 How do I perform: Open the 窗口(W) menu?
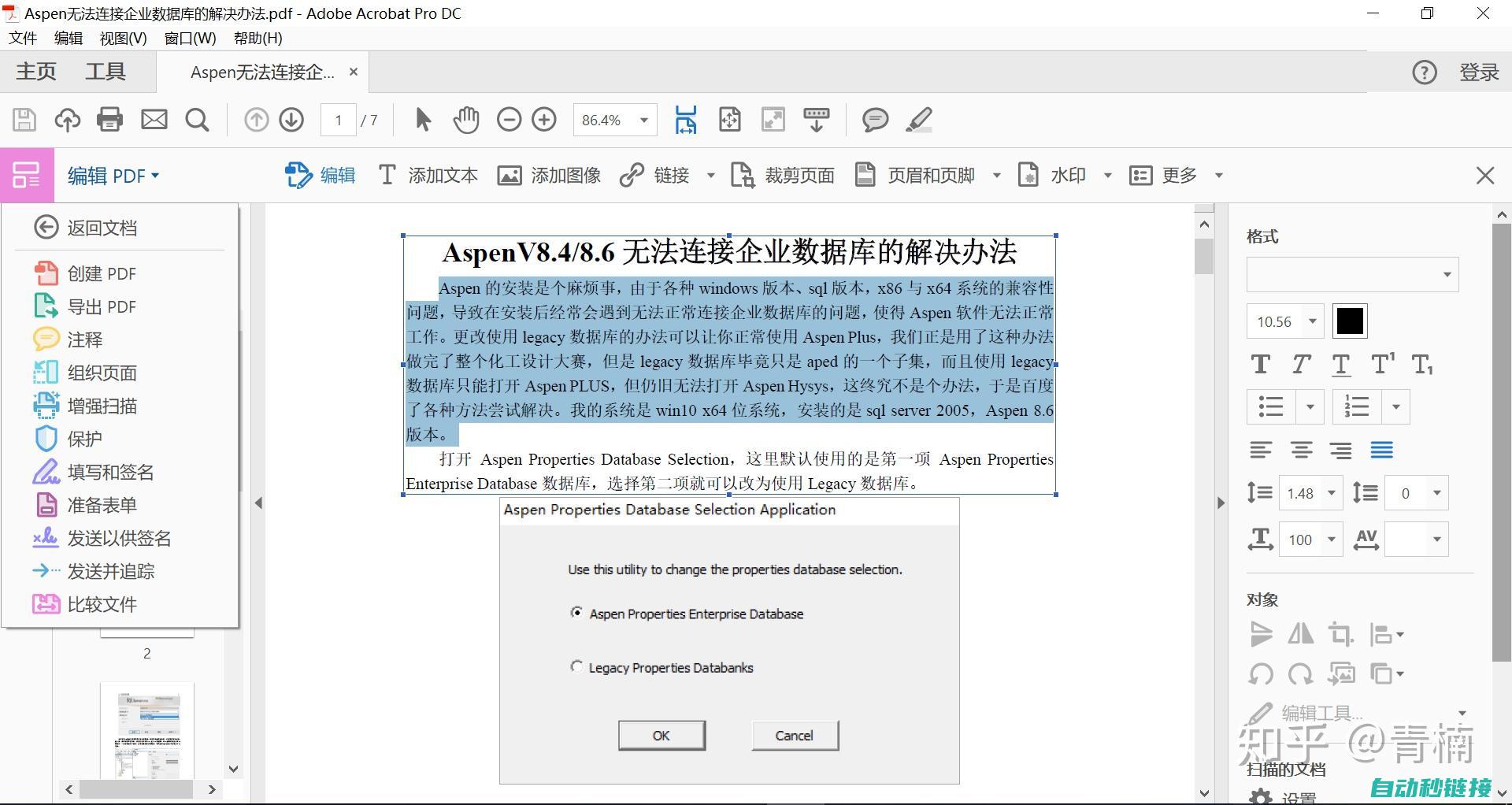(190, 38)
